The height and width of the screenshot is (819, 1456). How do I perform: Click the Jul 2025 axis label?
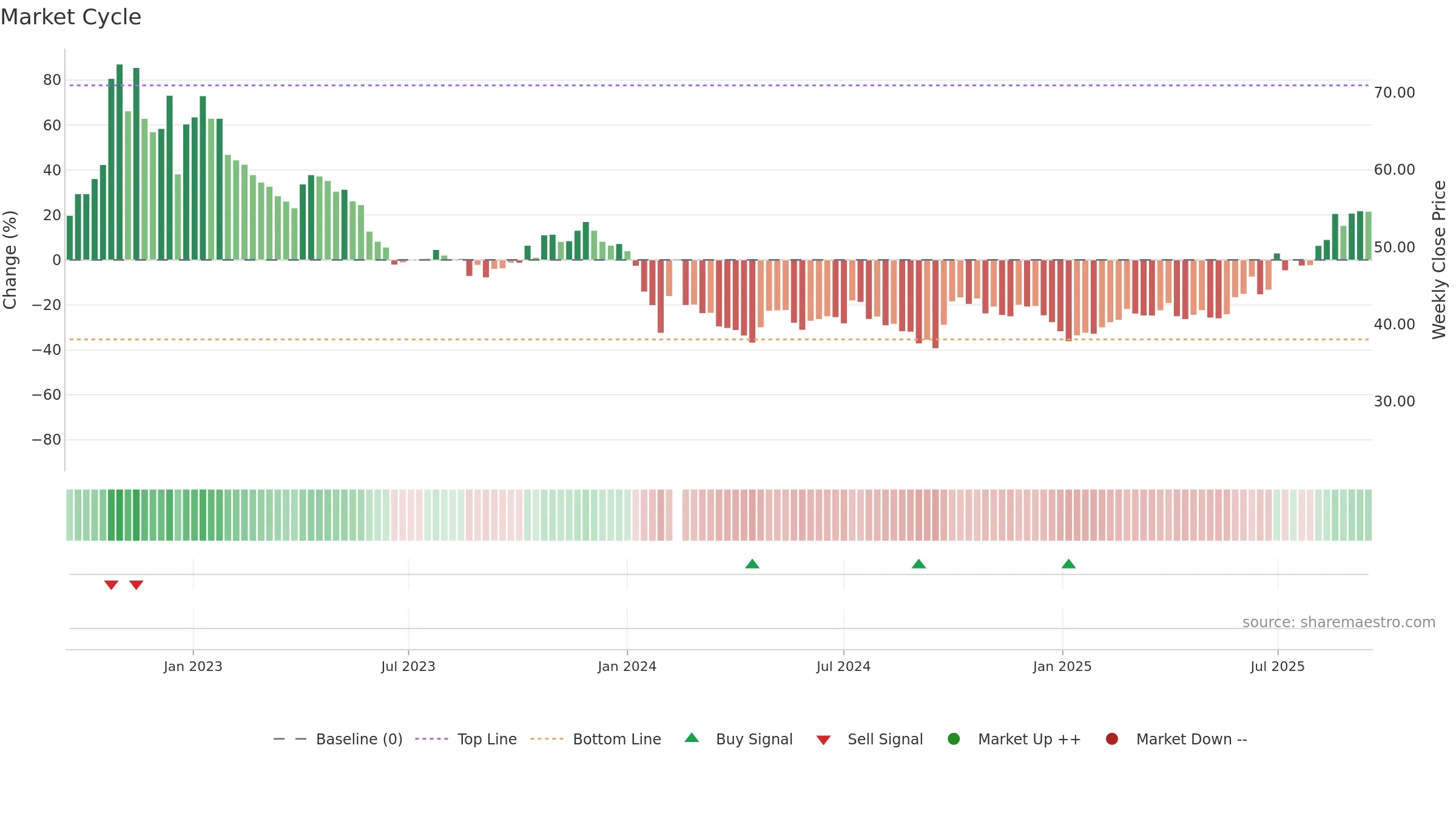click(1278, 666)
